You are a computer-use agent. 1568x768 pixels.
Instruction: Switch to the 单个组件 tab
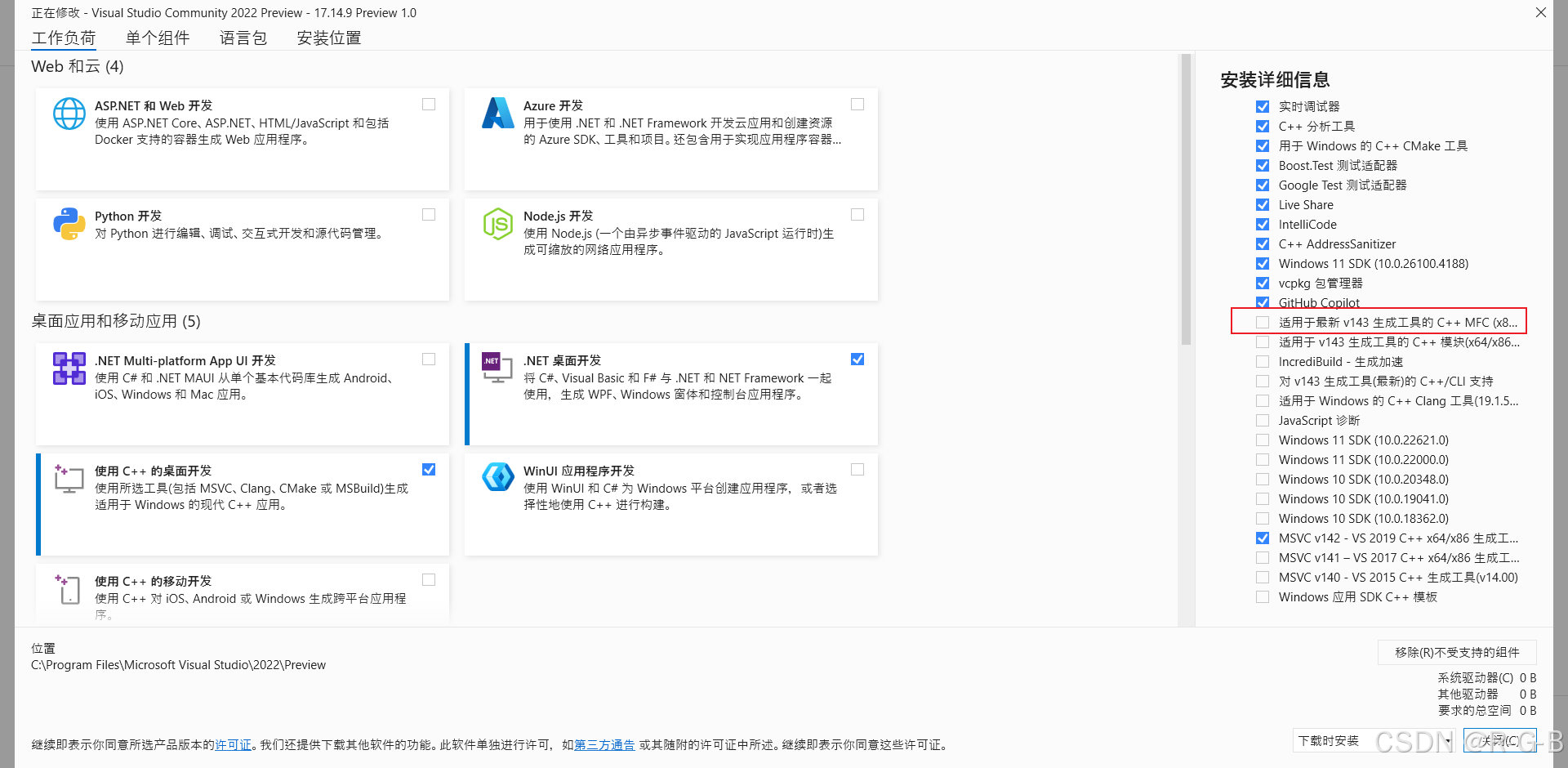158,38
